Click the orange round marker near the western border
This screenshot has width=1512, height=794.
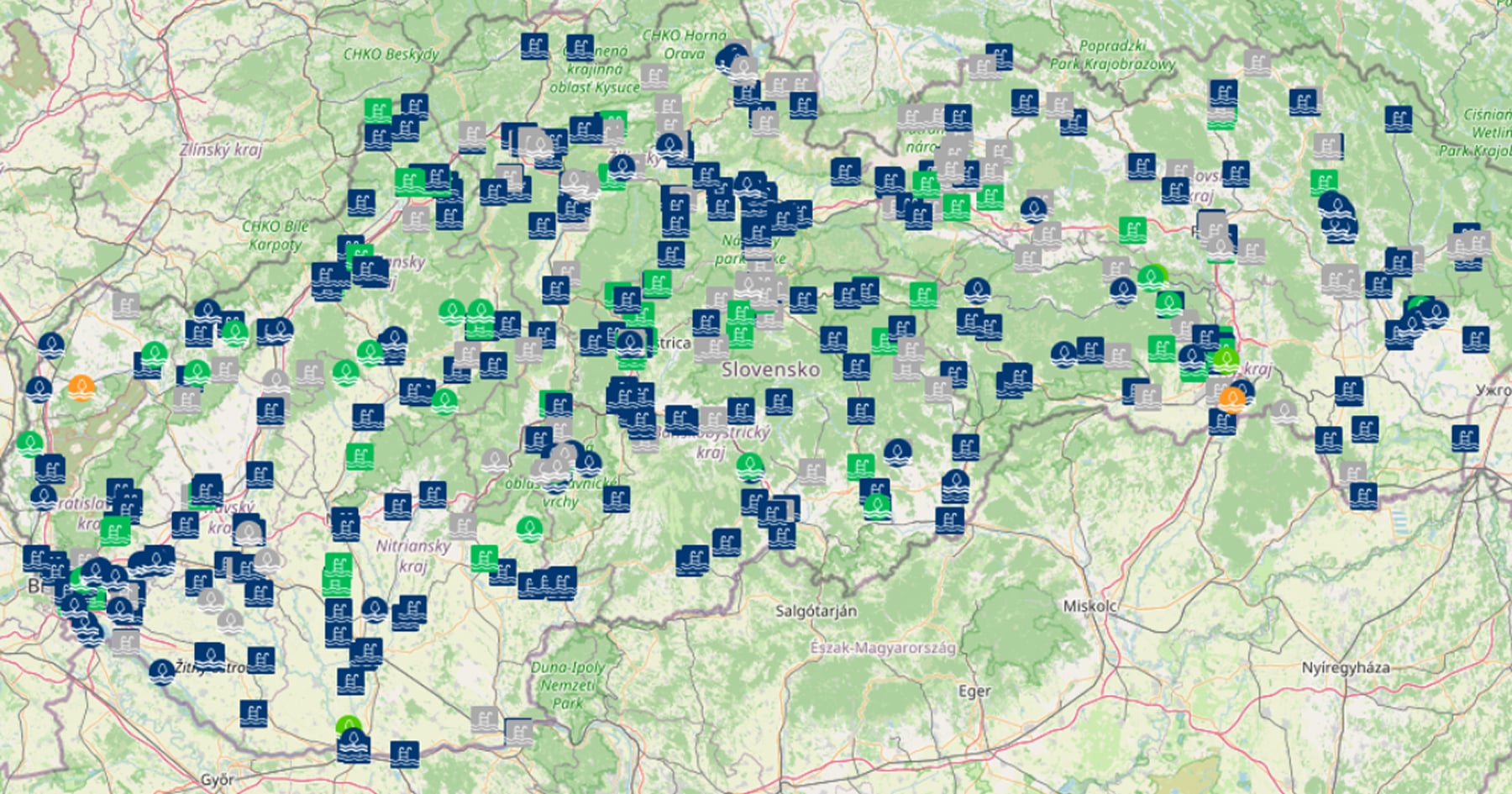tap(81, 387)
